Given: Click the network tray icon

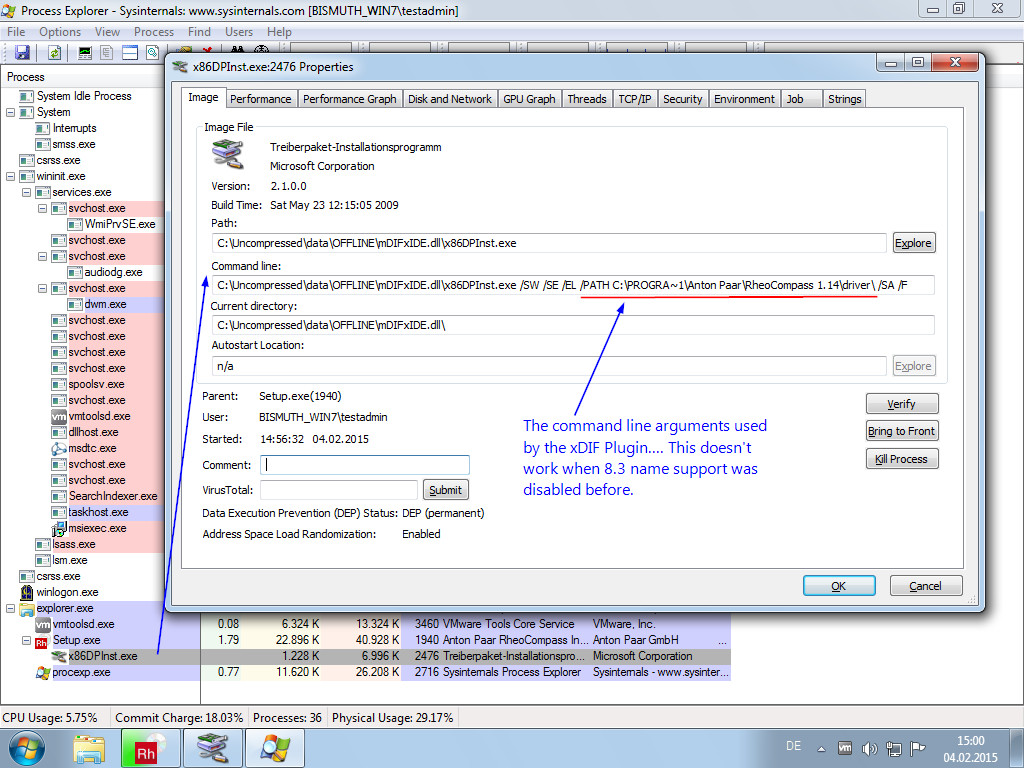Looking at the screenshot, I should pyautogui.click(x=893, y=748).
